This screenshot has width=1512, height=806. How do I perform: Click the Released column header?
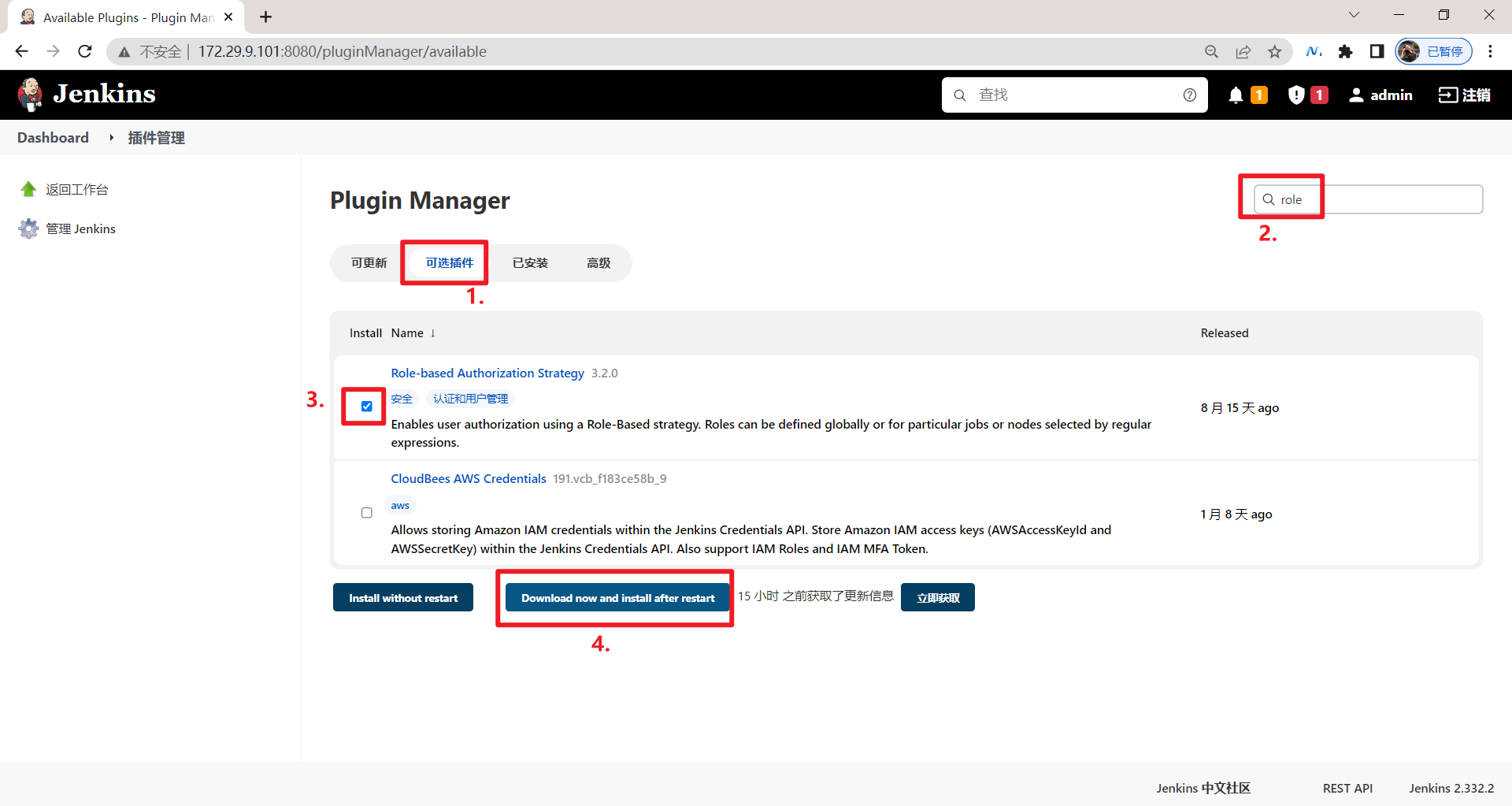[1224, 333]
